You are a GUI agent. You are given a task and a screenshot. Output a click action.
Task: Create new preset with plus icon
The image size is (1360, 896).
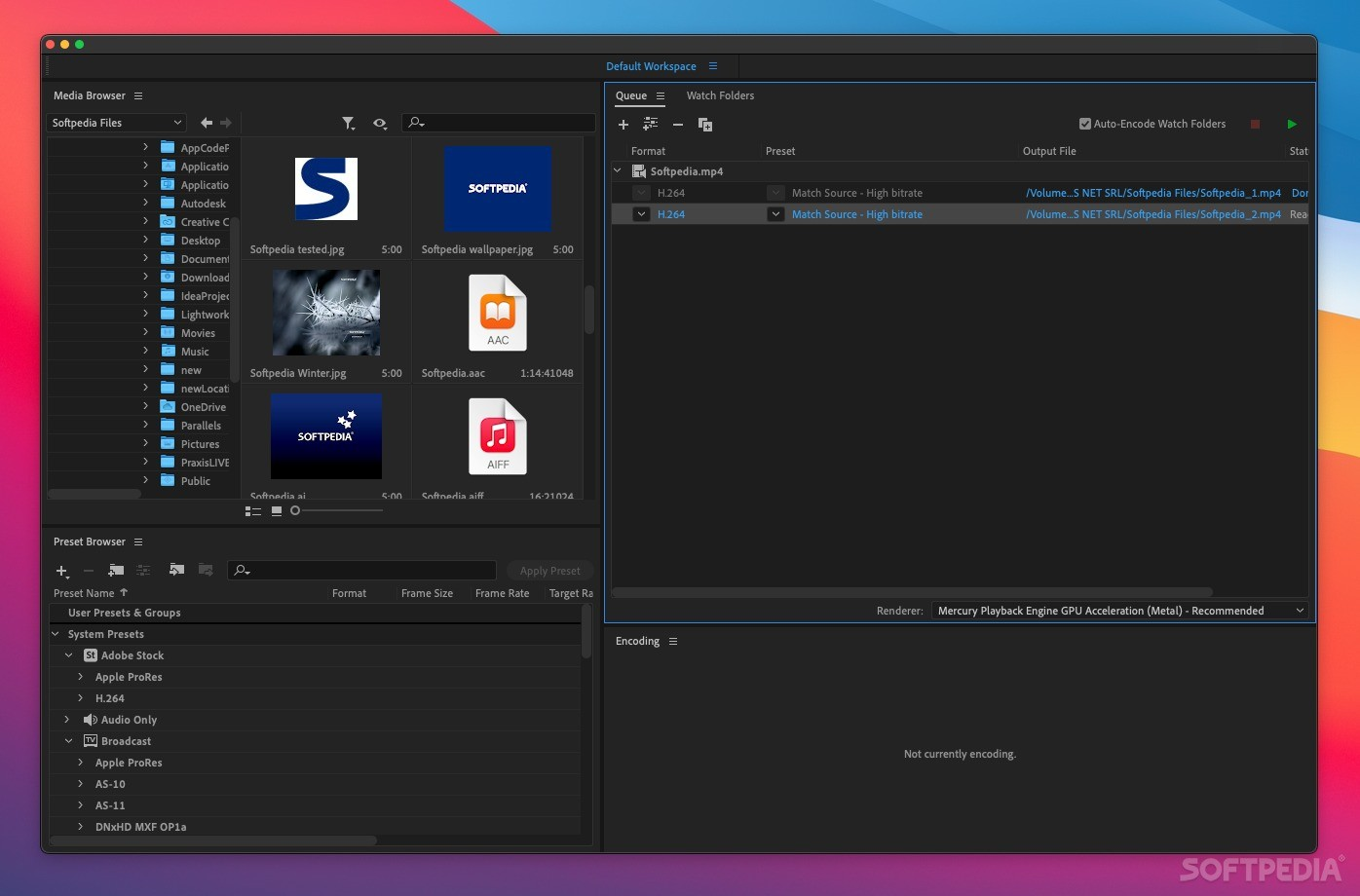point(62,571)
